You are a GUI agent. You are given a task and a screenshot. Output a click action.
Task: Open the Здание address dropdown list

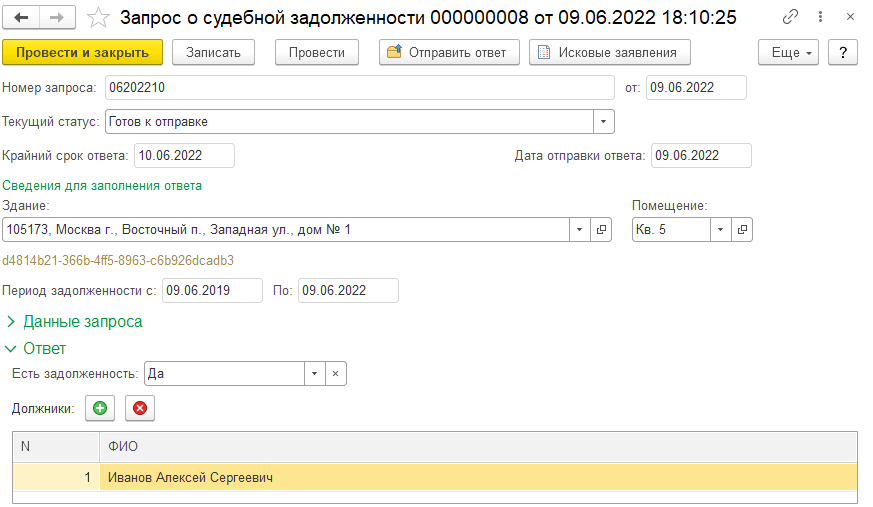click(x=580, y=230)
